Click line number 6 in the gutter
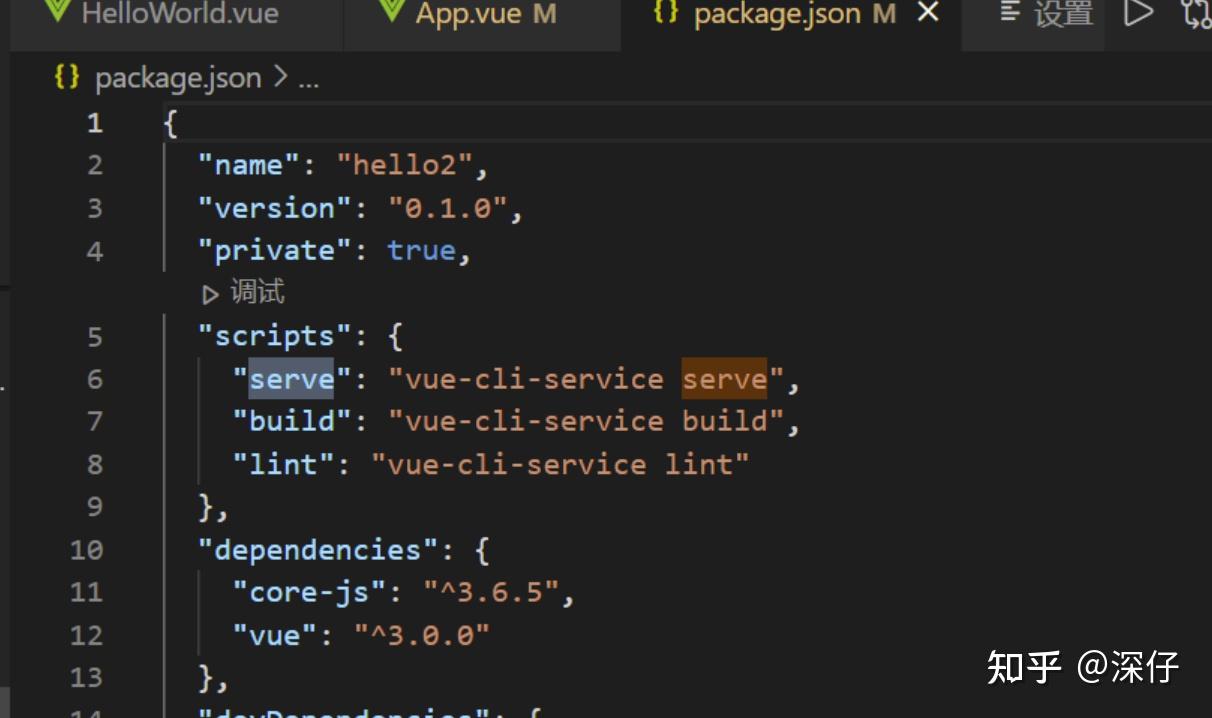 [x=94, y=378]
